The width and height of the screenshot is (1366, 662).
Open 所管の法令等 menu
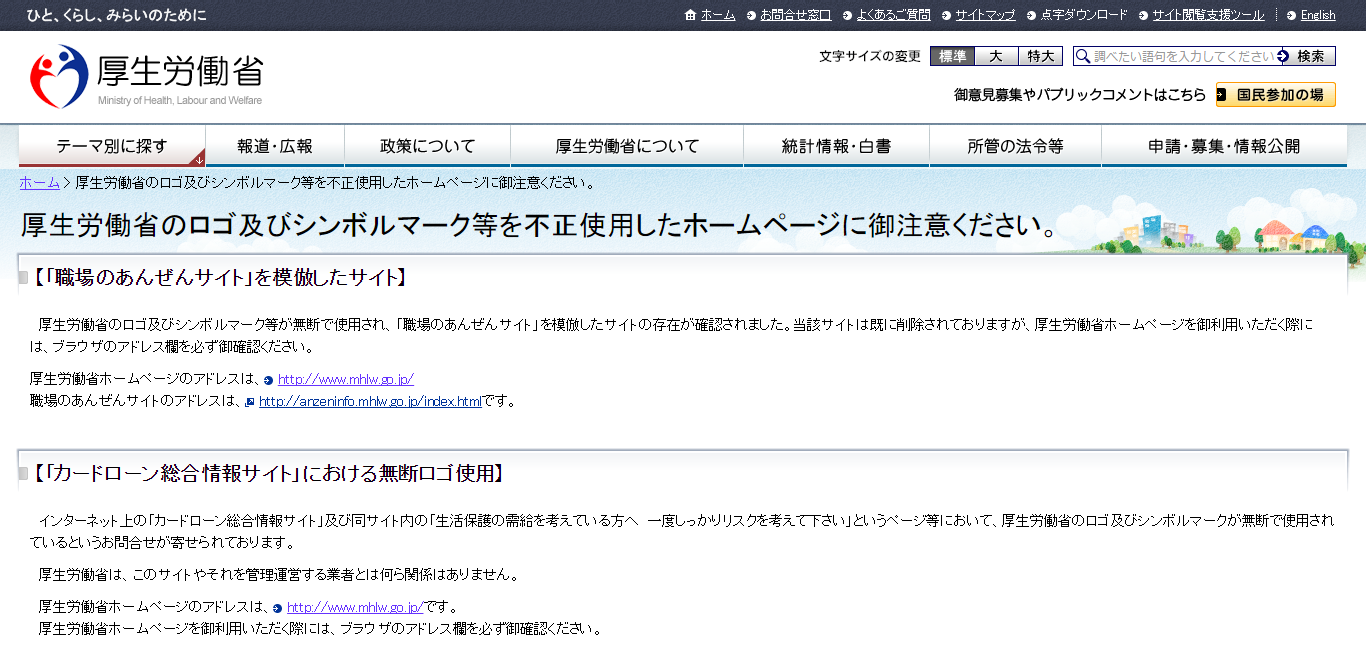(1015, 146)
